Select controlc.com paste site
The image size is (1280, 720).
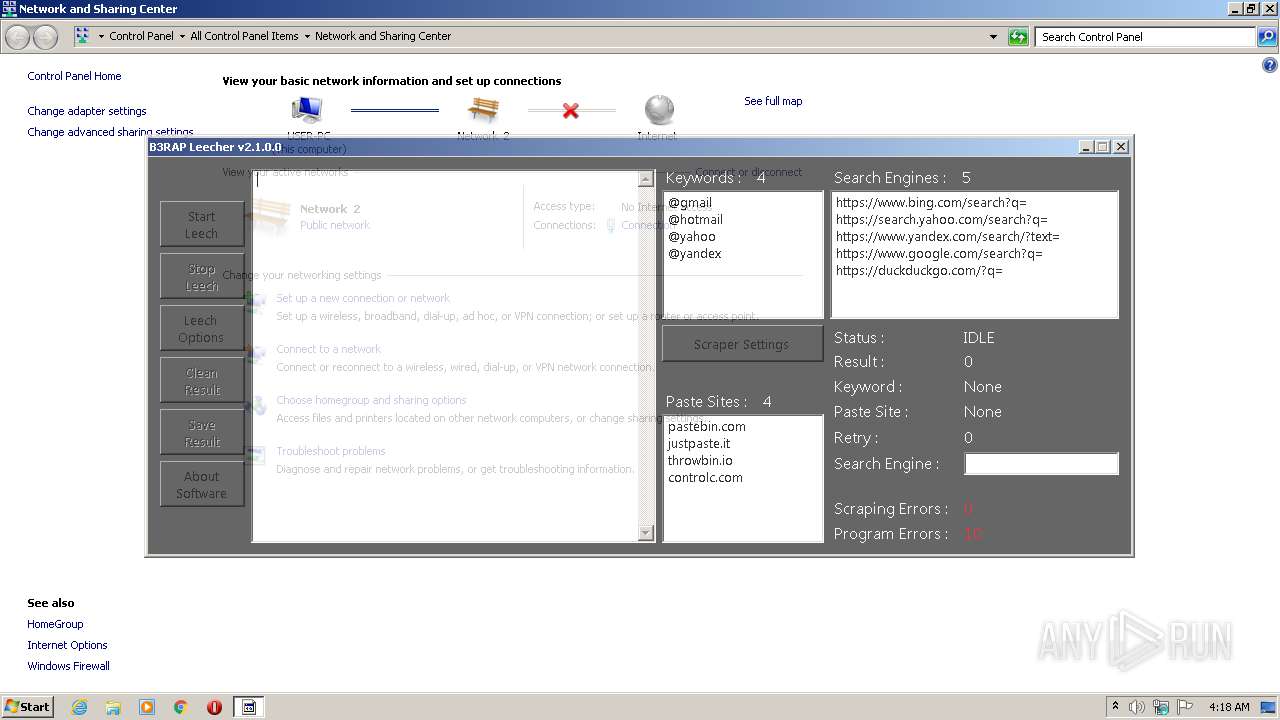tap(705, 478)
